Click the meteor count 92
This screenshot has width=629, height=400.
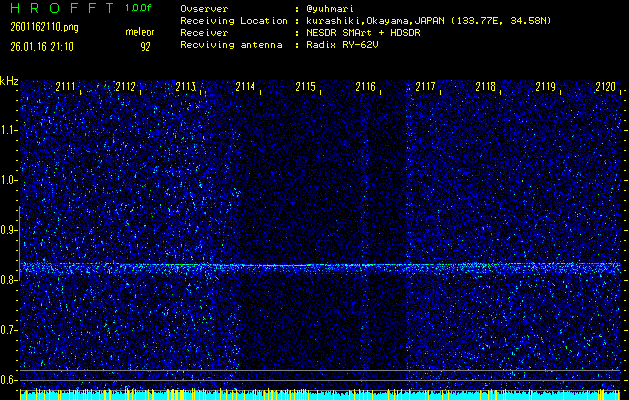coord(145,47)
